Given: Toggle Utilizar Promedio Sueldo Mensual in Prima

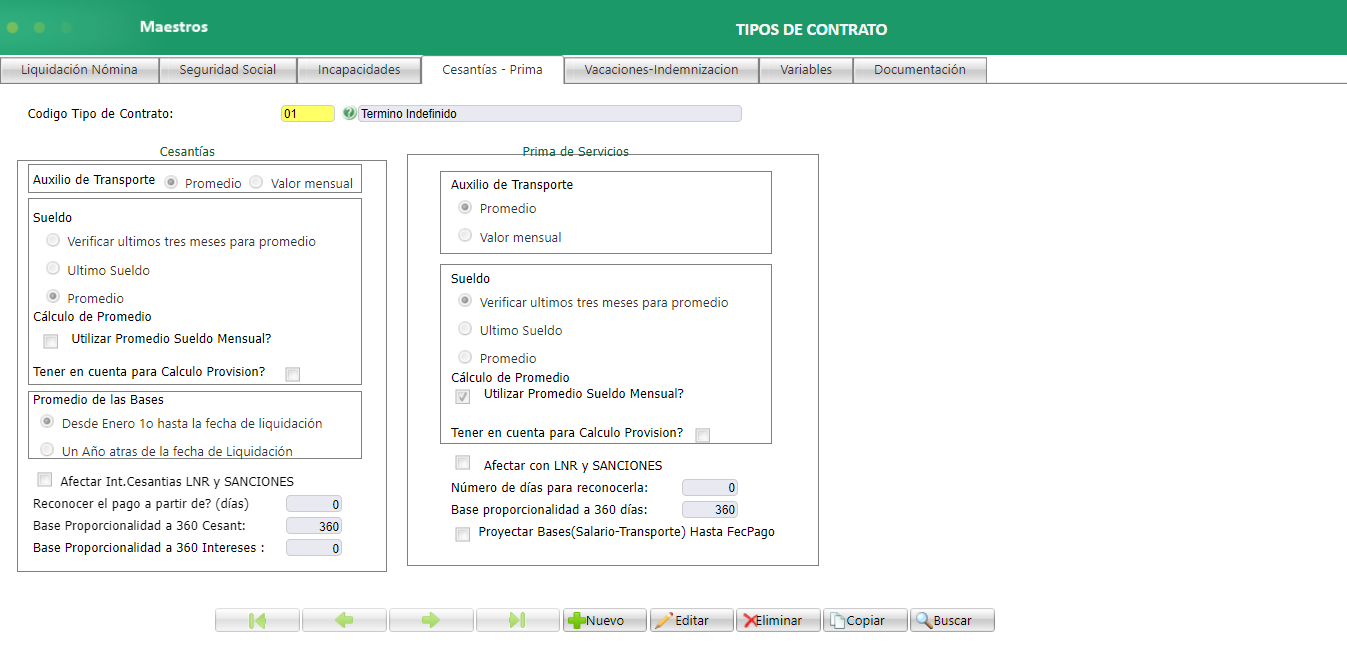Looking at the screenshot, I should 463,397.
